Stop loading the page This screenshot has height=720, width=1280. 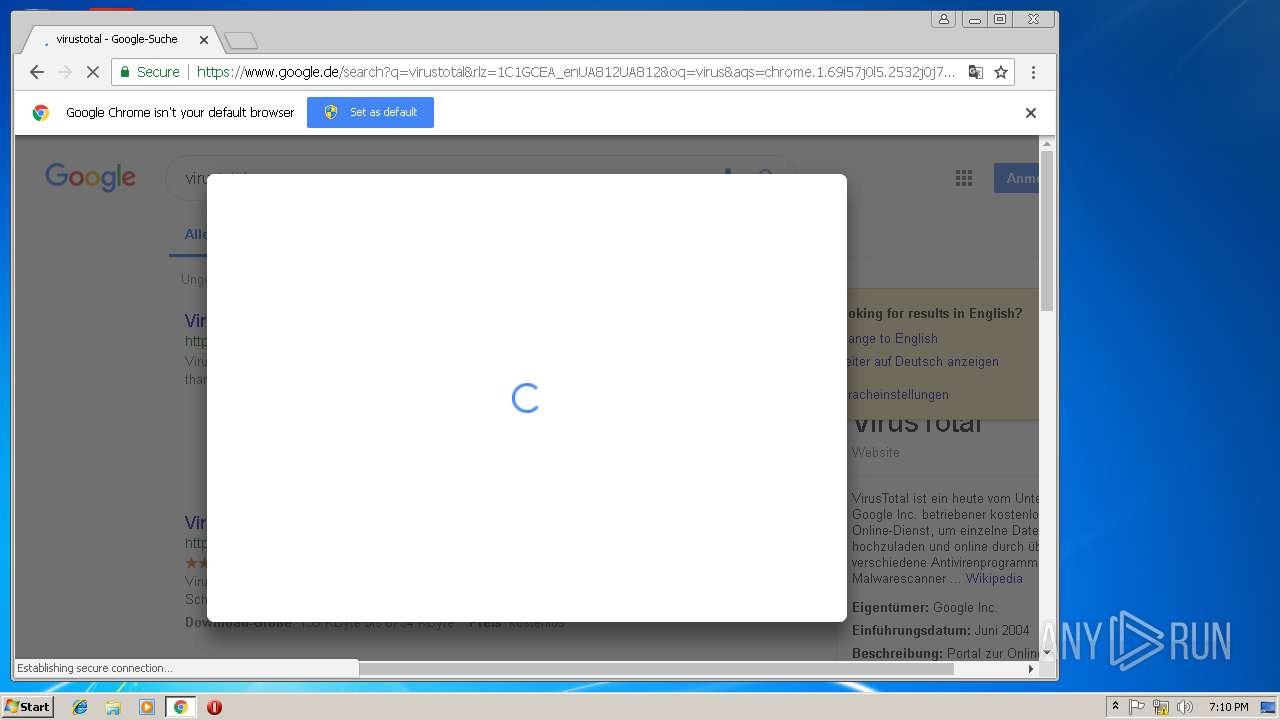click(92, 72)
